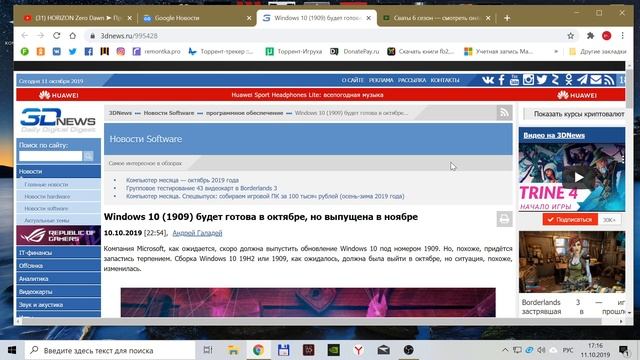Screen dimensions: 640x360
Task: Open the Видео на 3DNews link
Action: [554, 135]
